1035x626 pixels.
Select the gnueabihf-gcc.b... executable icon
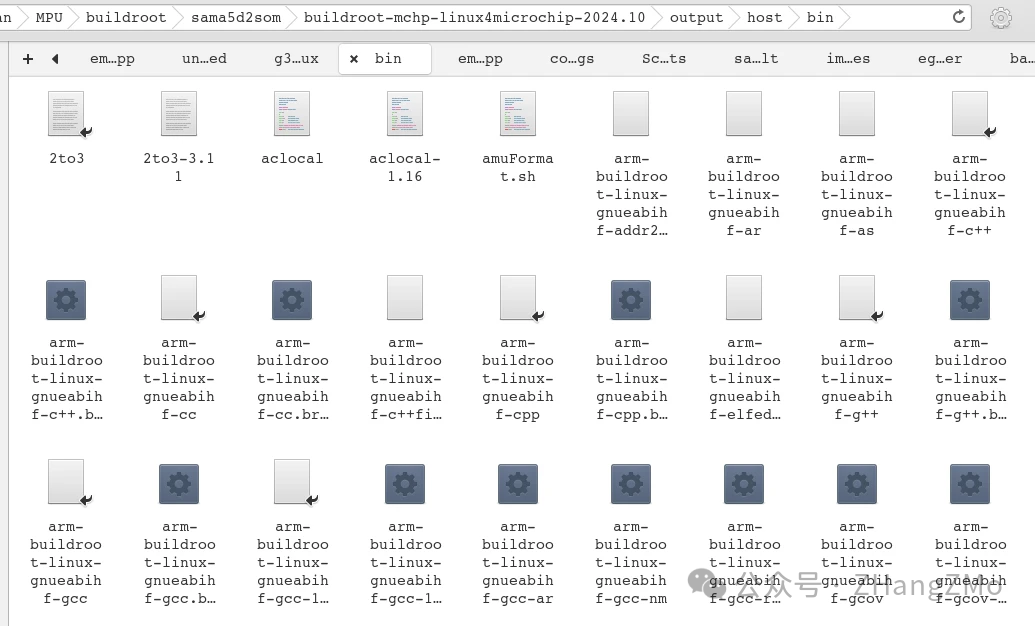[x=179, y=484]
